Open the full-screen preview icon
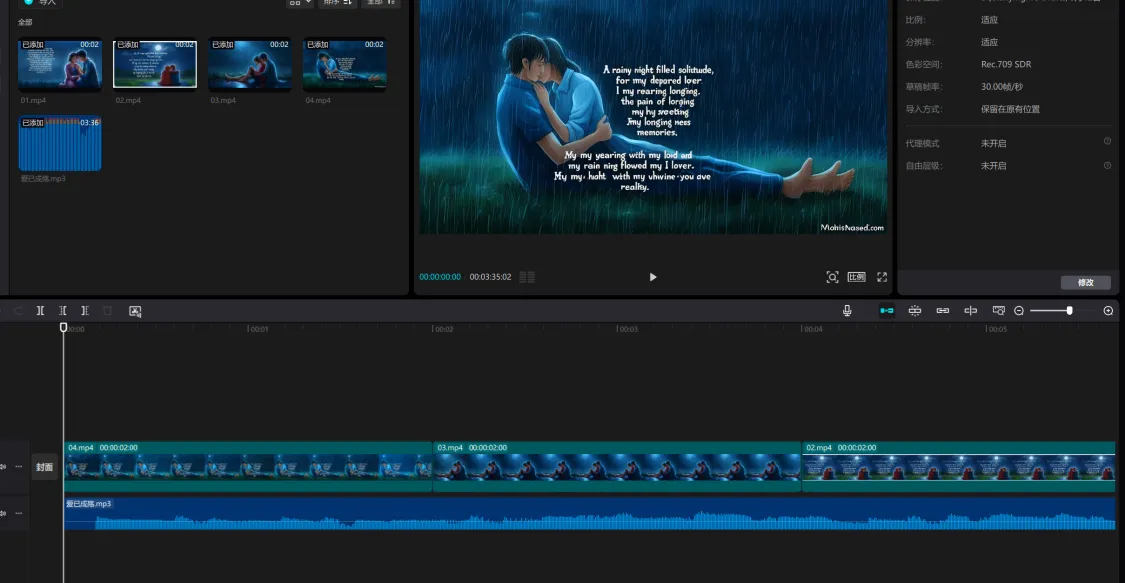The height and width of the screenshot is (583, 1125). tap(882, 277)
